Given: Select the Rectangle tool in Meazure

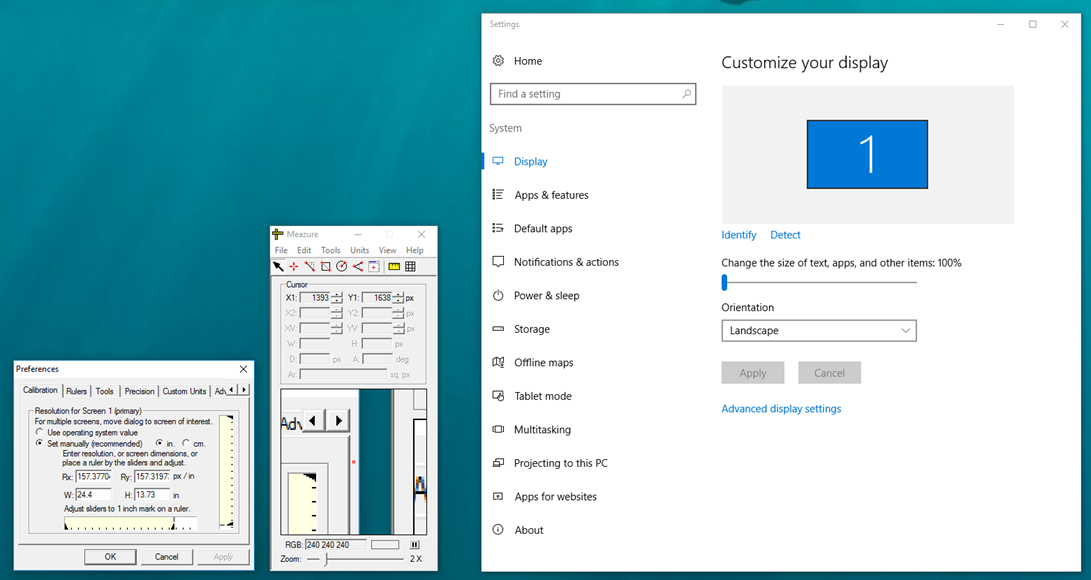Looking at the screenshot, I should click(x=326, y=267).
